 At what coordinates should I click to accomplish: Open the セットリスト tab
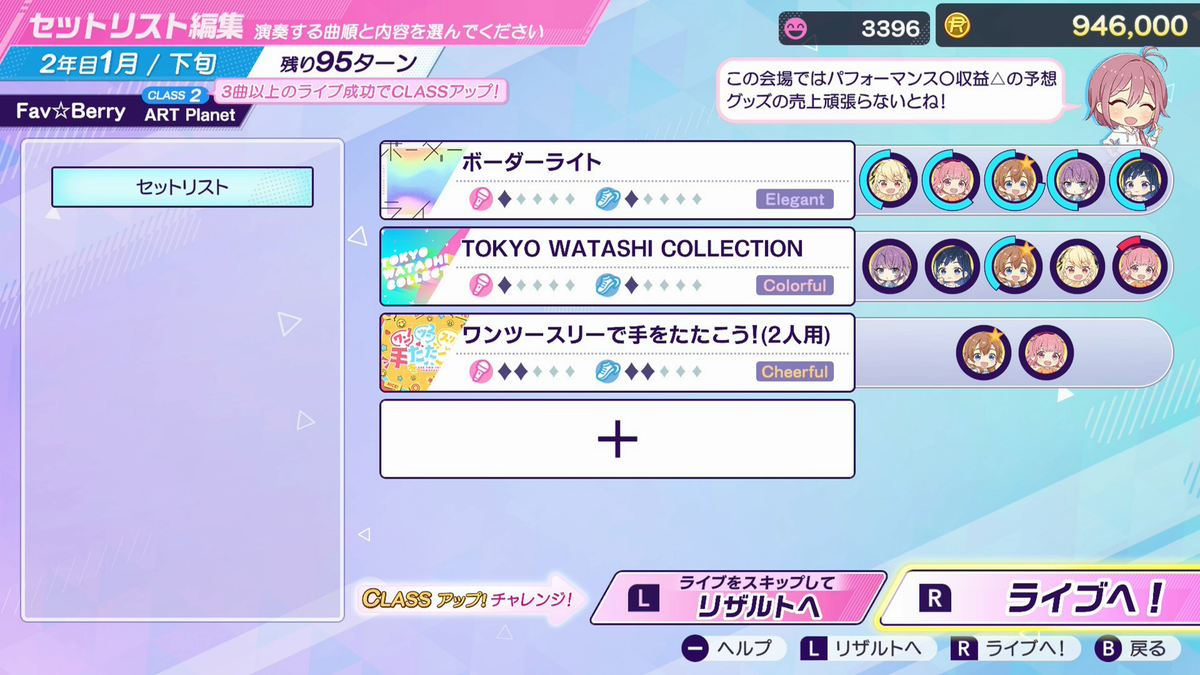(182, 187)
